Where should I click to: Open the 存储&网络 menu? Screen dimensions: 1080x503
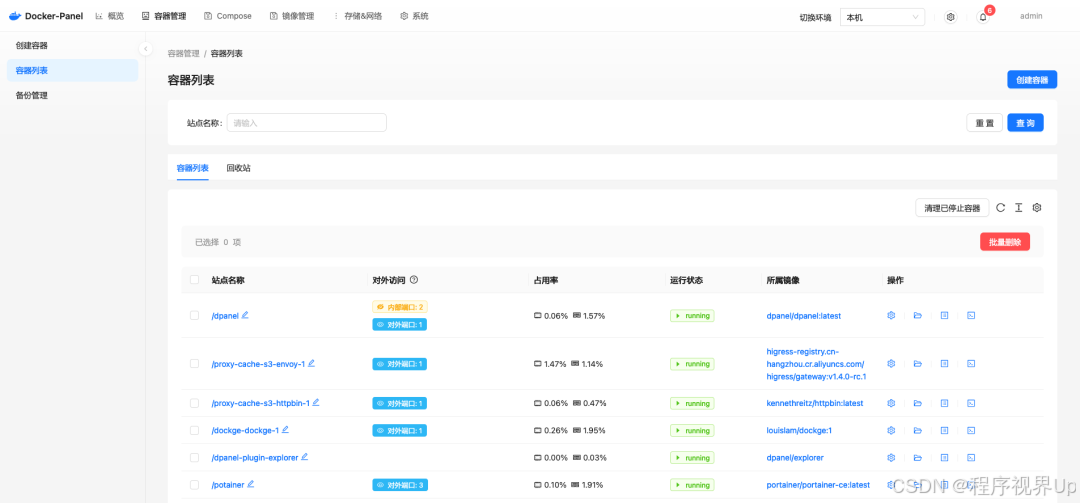[x=357, y=16]
